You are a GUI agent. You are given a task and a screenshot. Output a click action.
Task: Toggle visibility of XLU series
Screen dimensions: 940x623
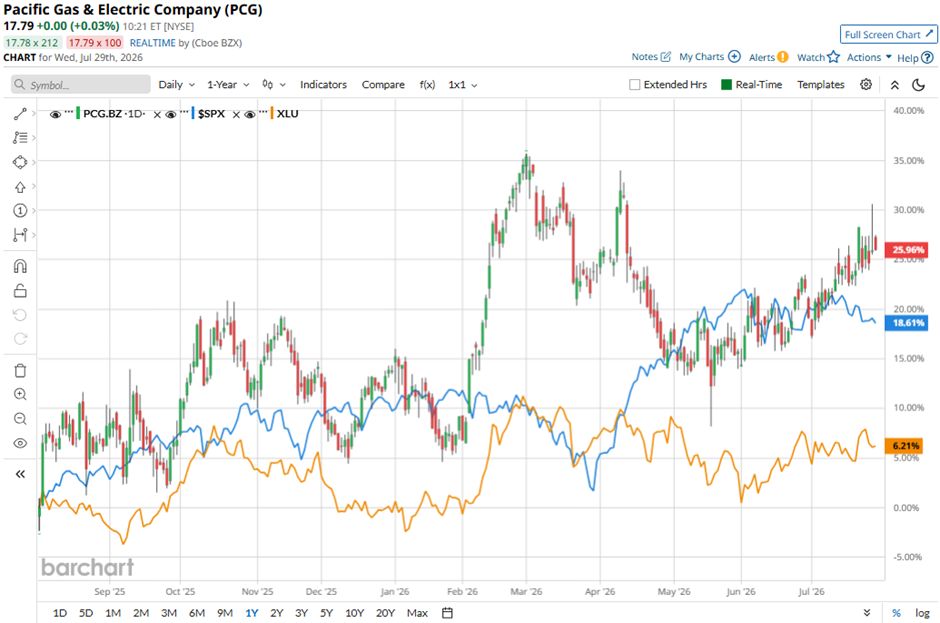tap(250, 114)
